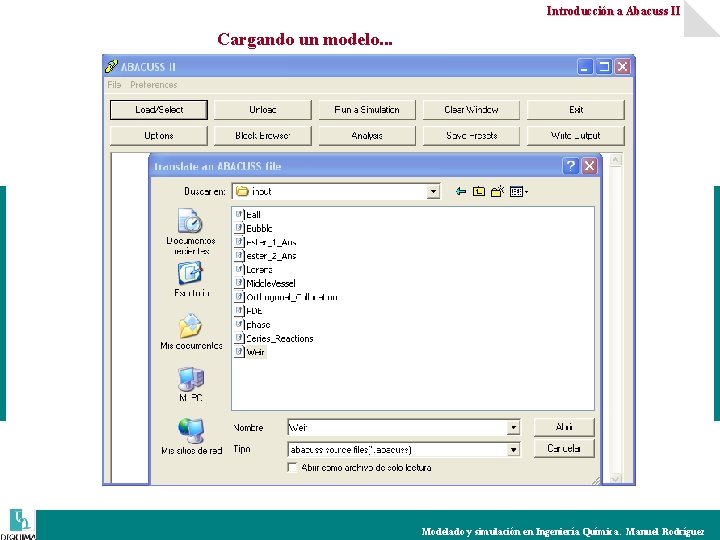Screen dimensions: 720x540
Task: Click the Series_Reactions file icon
Action: click(239, 338)
